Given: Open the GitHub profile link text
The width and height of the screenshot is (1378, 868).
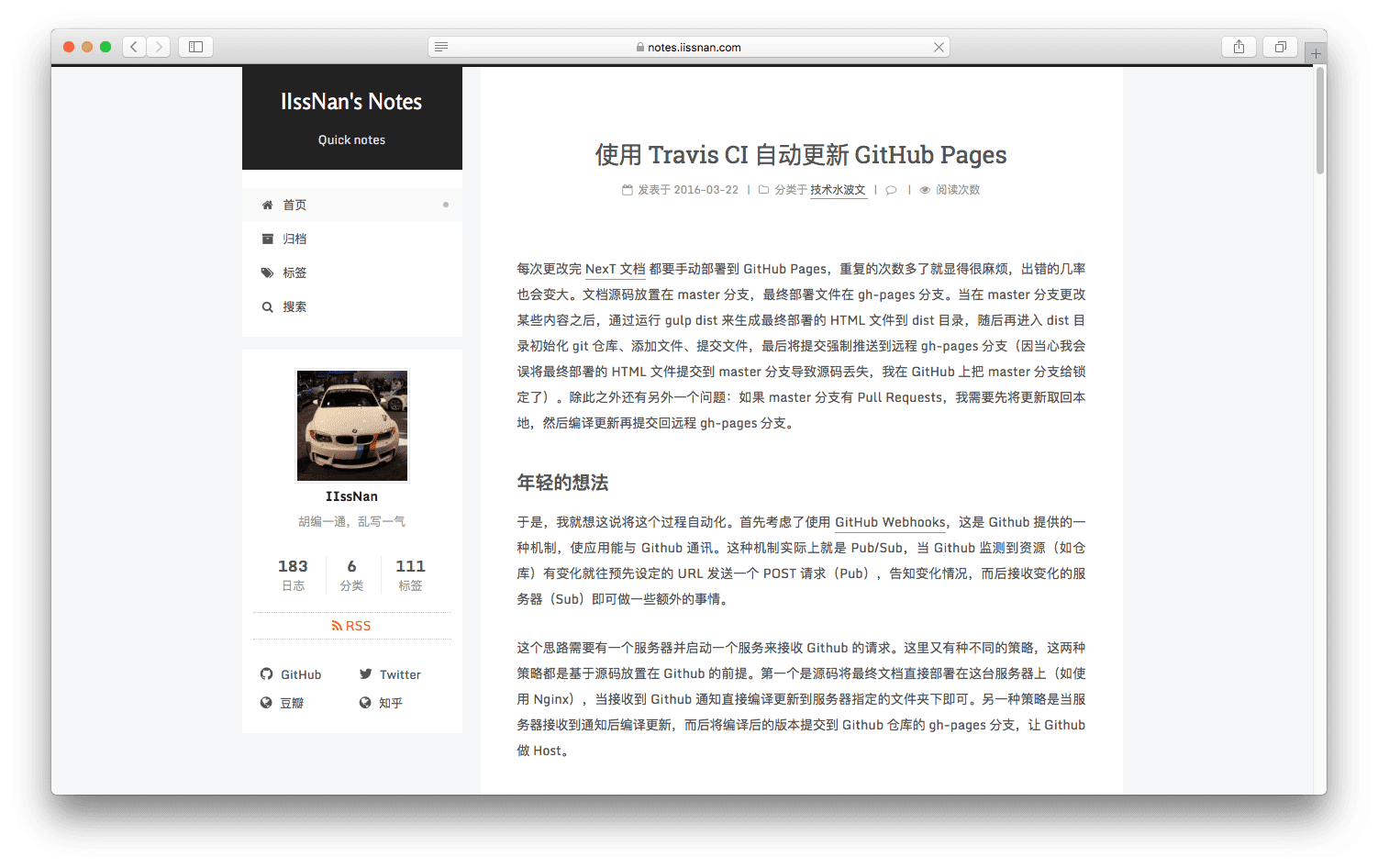Looking at the screenshot, I should [x=301, y=674].
